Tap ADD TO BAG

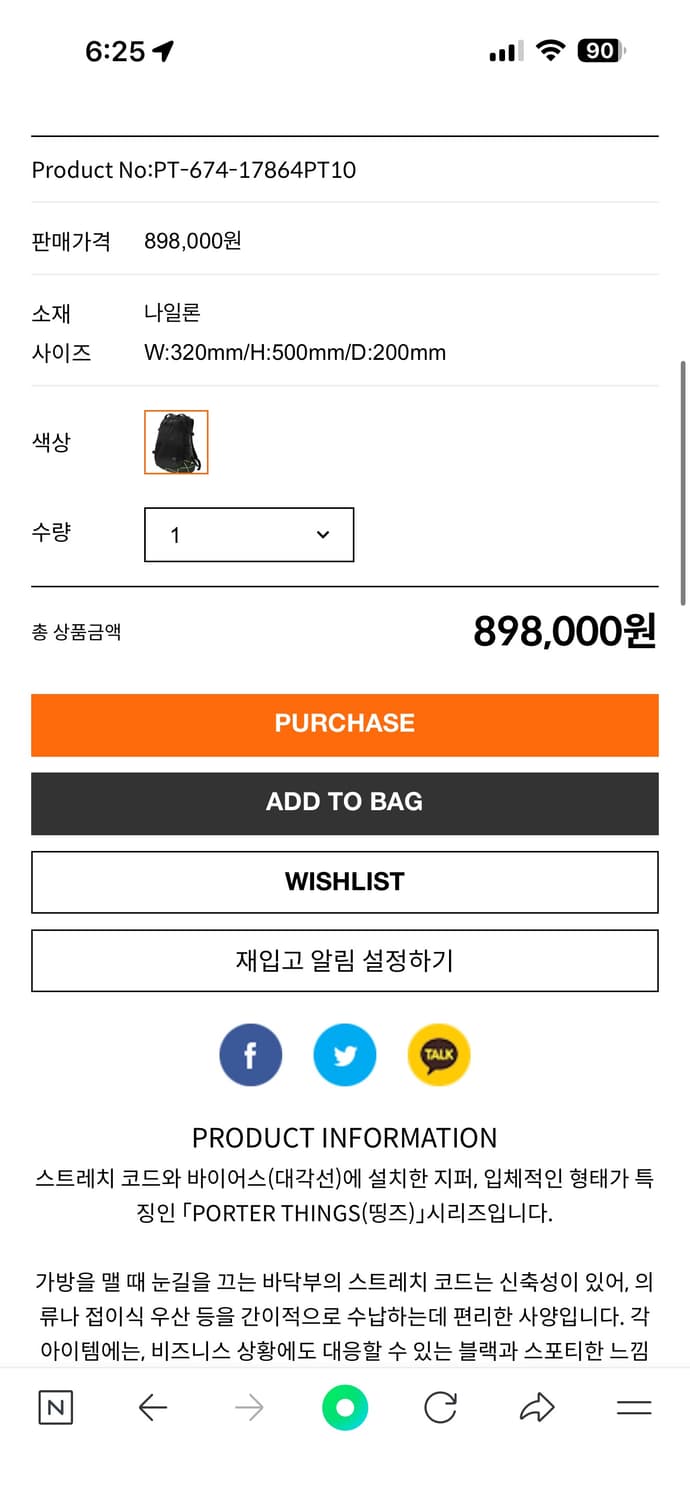345,803
